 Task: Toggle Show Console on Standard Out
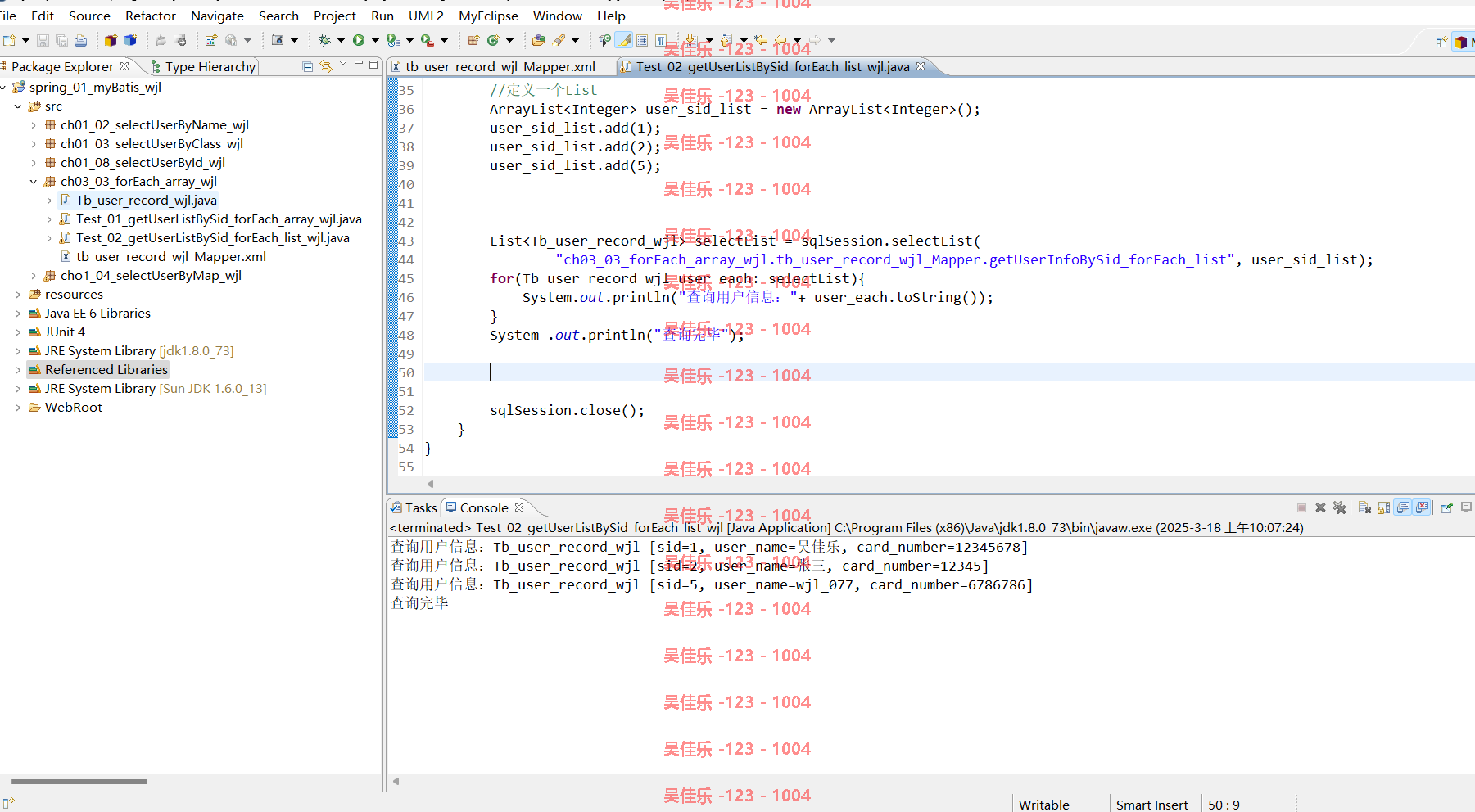point(1403,508)
